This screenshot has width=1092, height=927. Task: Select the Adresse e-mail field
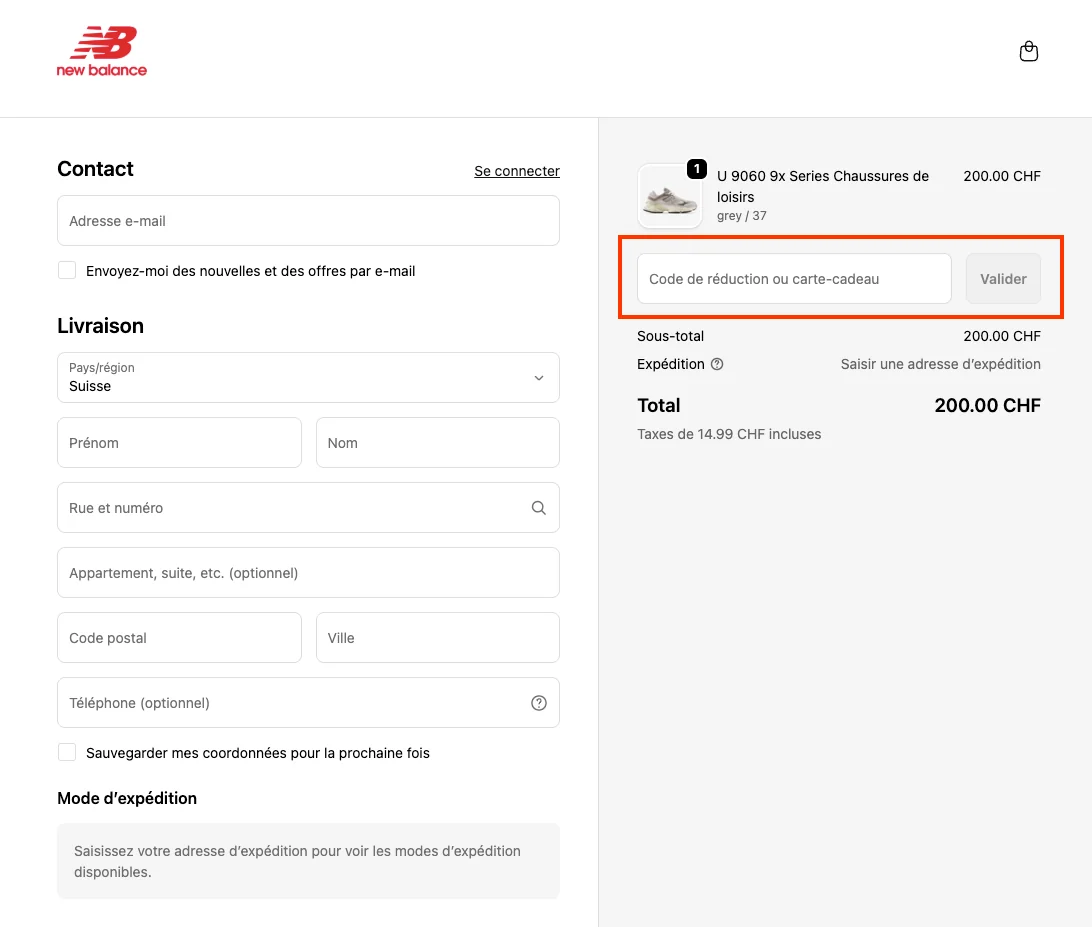click(308, 221)
